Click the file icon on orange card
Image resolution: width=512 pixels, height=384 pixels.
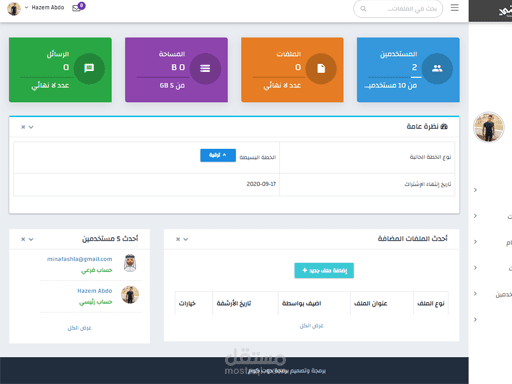coord(321,69)
